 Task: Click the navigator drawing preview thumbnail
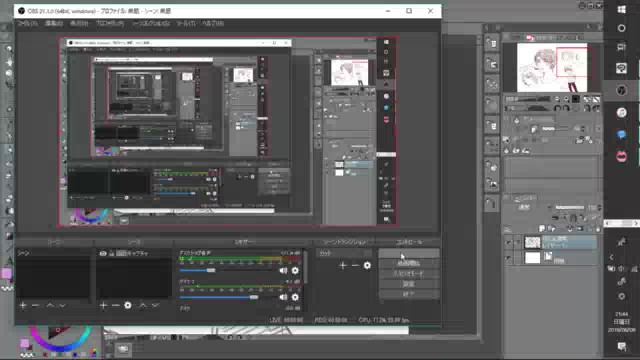coord(552,67)
